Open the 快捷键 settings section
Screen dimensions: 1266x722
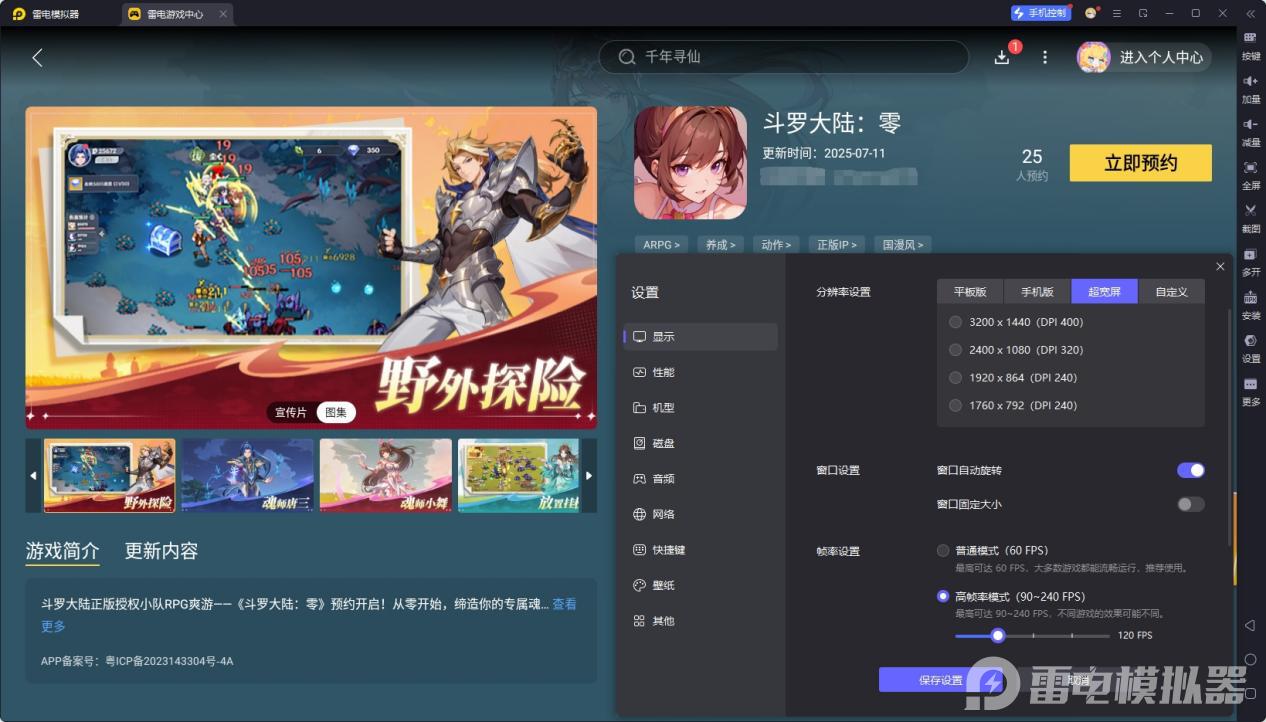pyautogui.click(x=700, y=550)
